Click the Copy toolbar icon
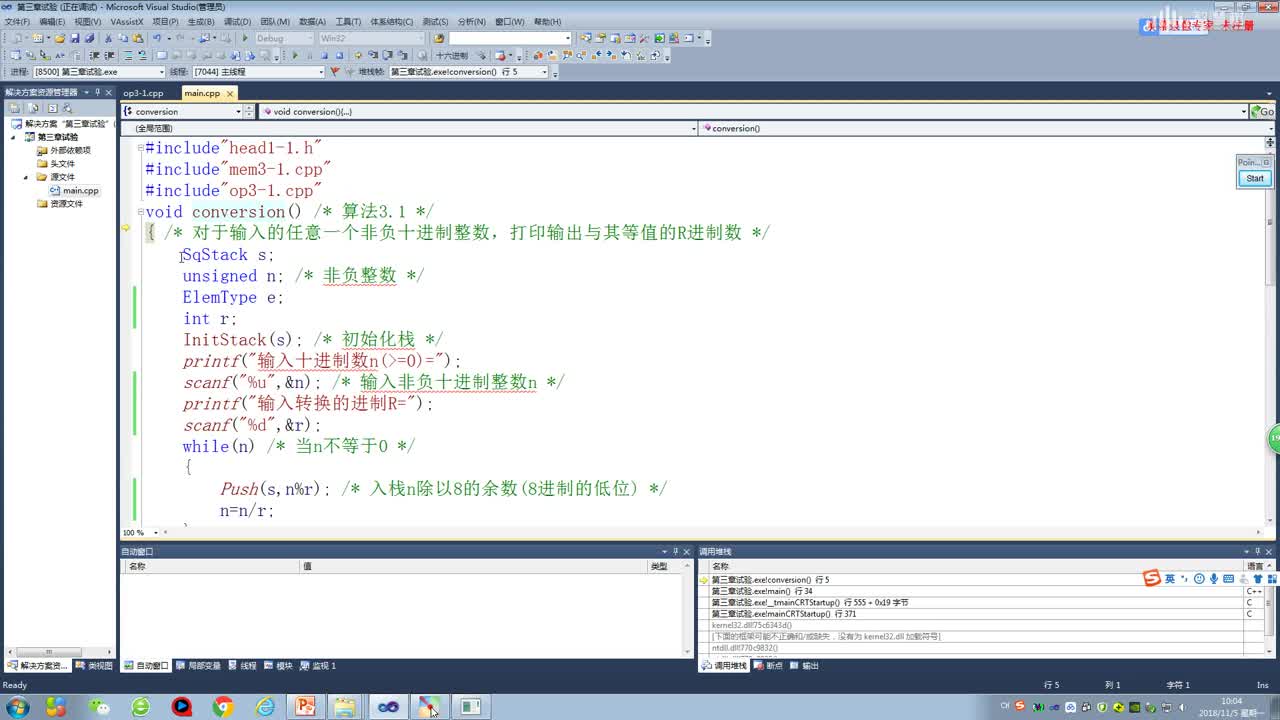 click(123, 39)
